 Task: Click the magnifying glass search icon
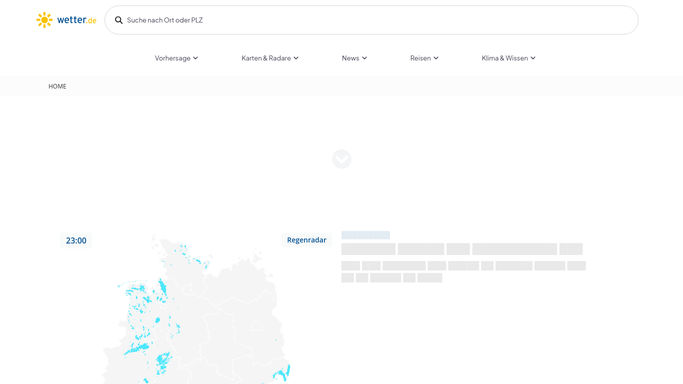coord(118,20)
